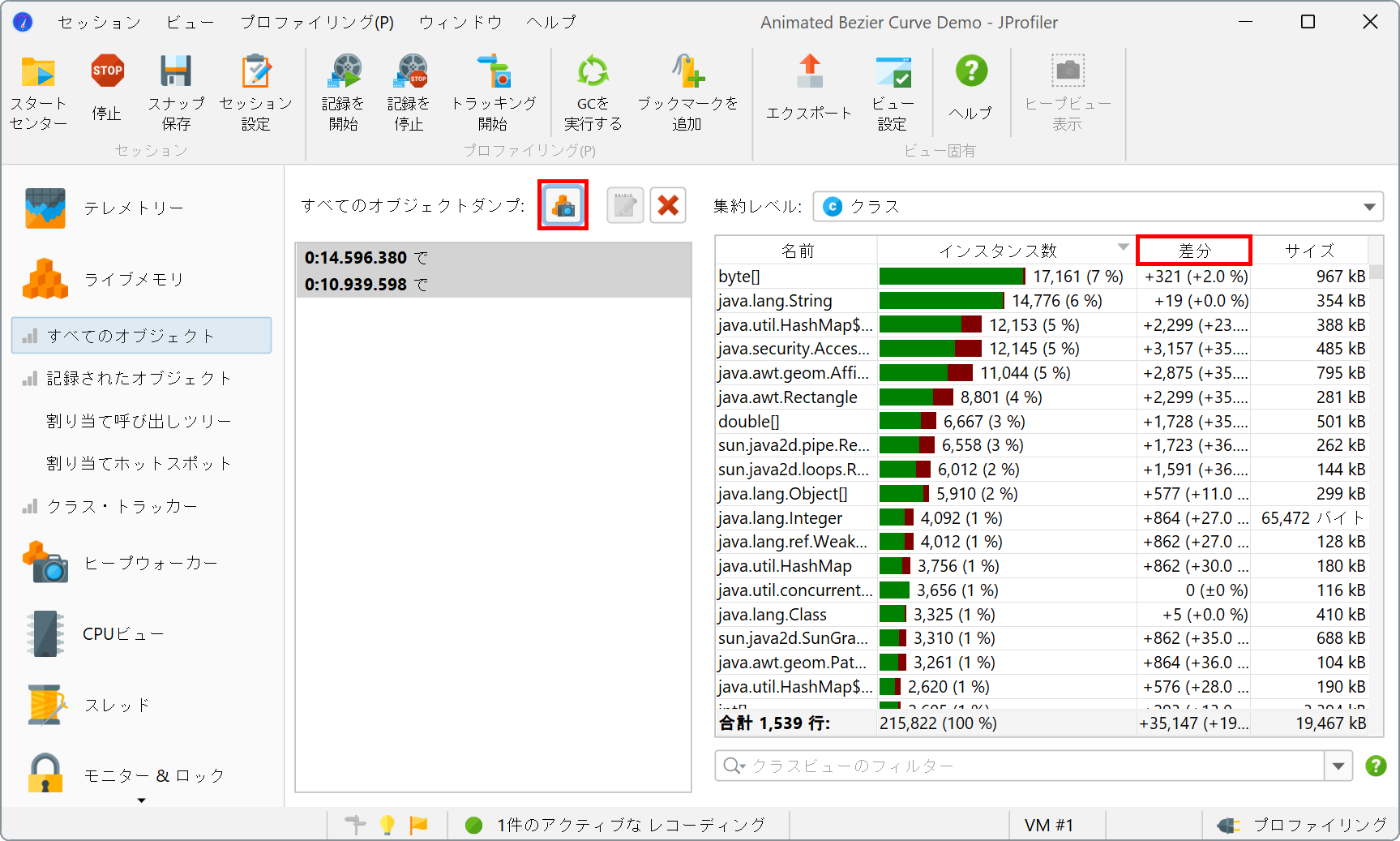
Task: Open the ビュー menu
Action: pyautogui.click(x=191, y=23)
